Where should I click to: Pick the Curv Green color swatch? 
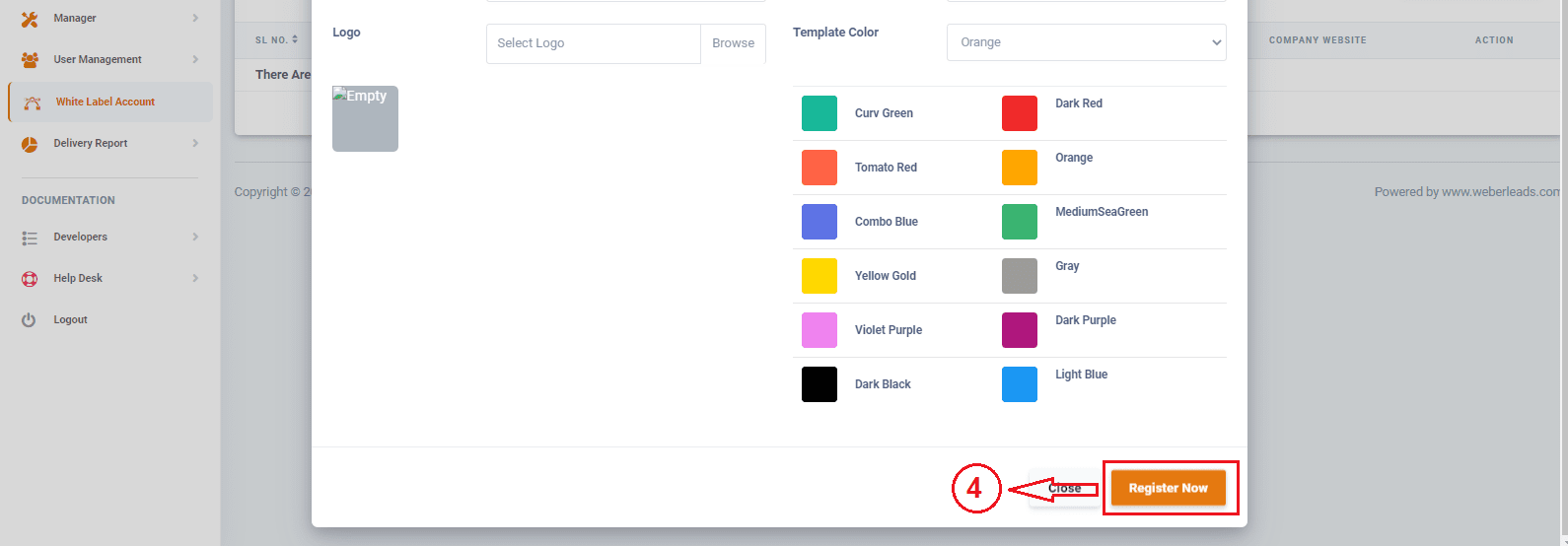click(820, 113)
